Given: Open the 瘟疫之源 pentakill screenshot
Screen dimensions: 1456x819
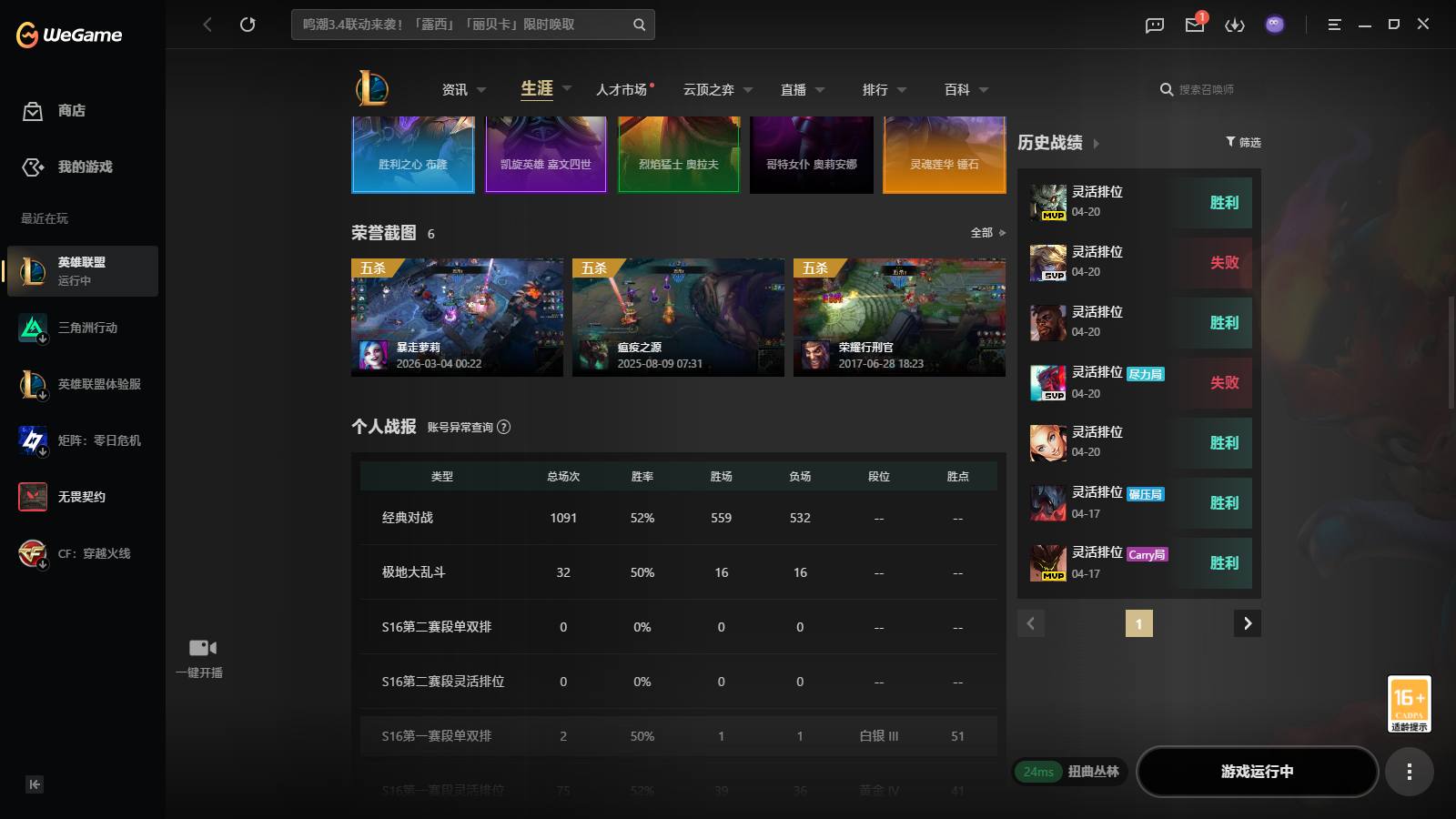Looking at the screenshot, I should (x=678, y=318).
